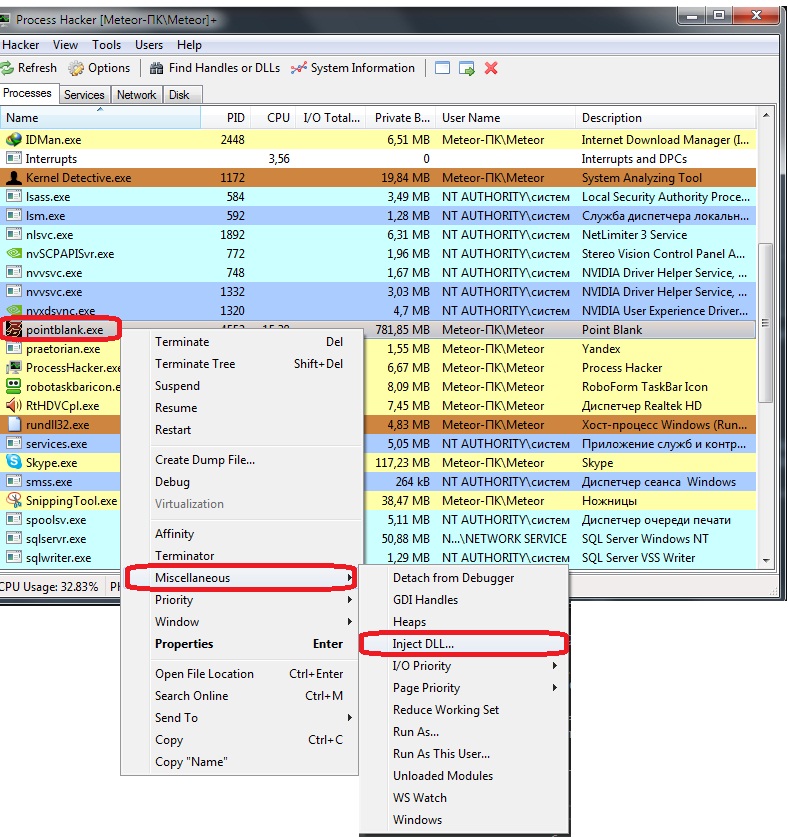Select the Skype.exe process icon
Screen dimensions: 788x837
(14, 463)
